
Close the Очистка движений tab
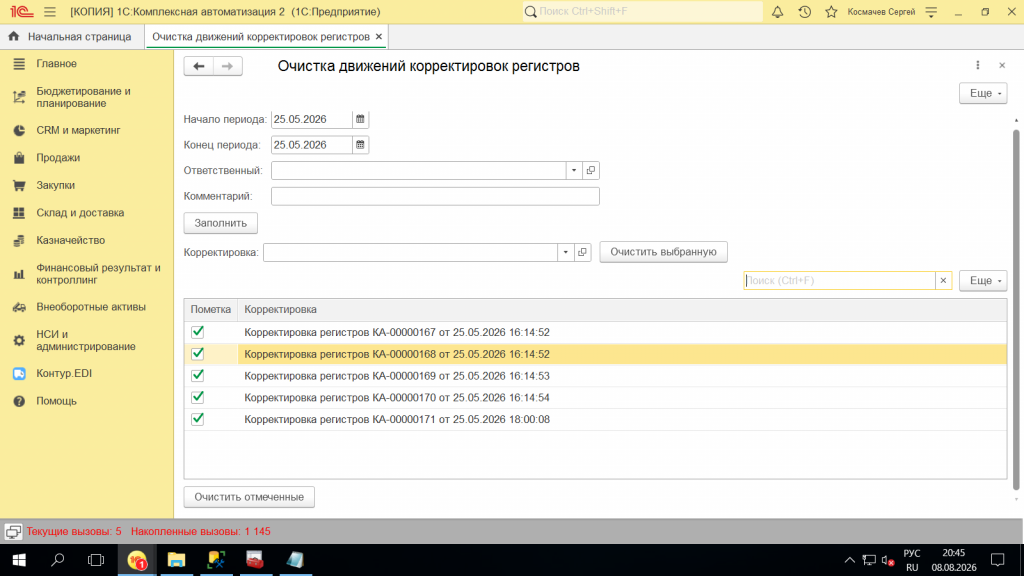378,37
